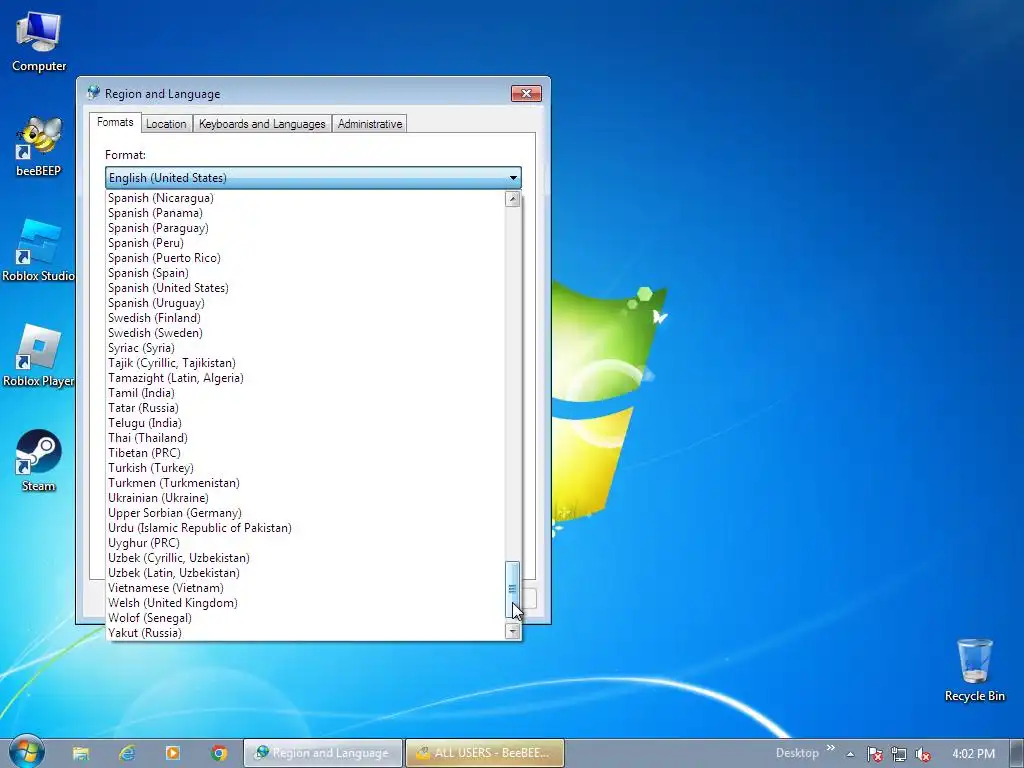This screenshot has height=768, width=1024.
Task: Launch Windows Media Player from taskbar
Action: [x=173, y=753]
